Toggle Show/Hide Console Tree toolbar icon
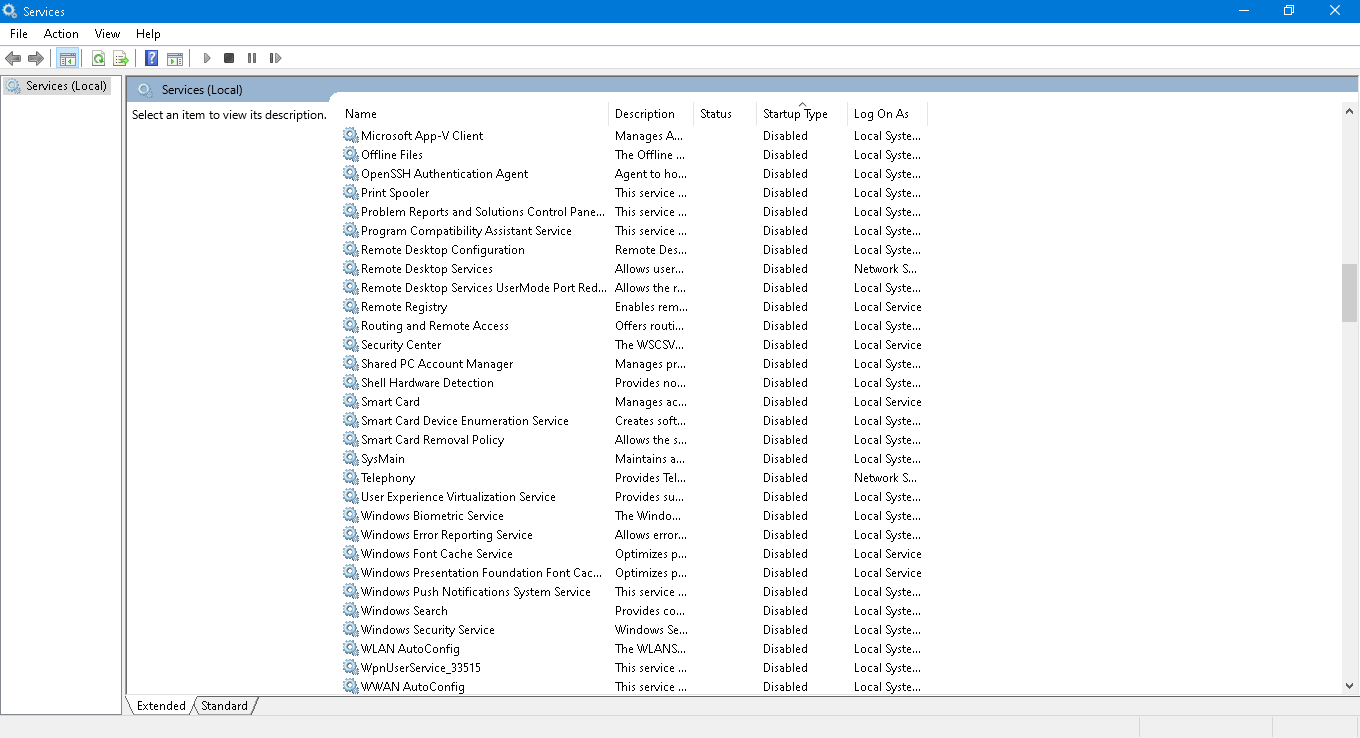The width and height of the screenshot is (1360, 738). click(68, 58)
